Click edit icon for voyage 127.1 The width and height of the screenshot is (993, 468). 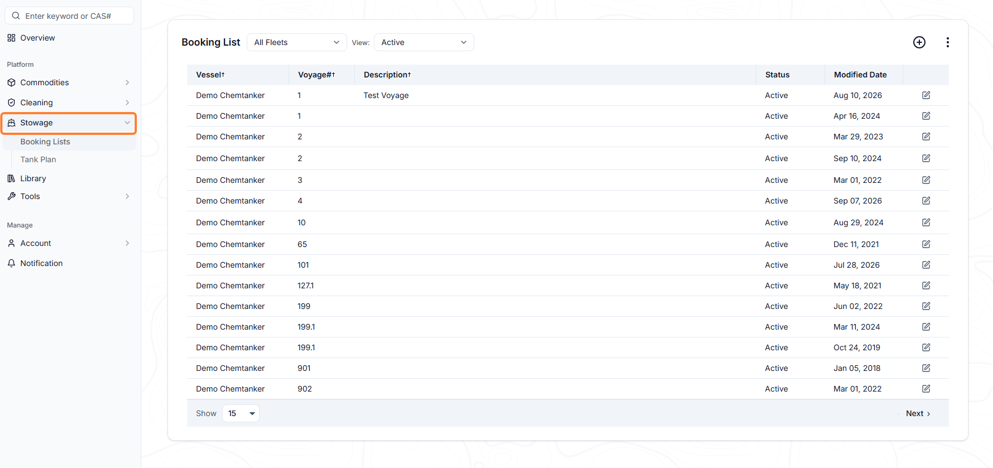(926, 286)
